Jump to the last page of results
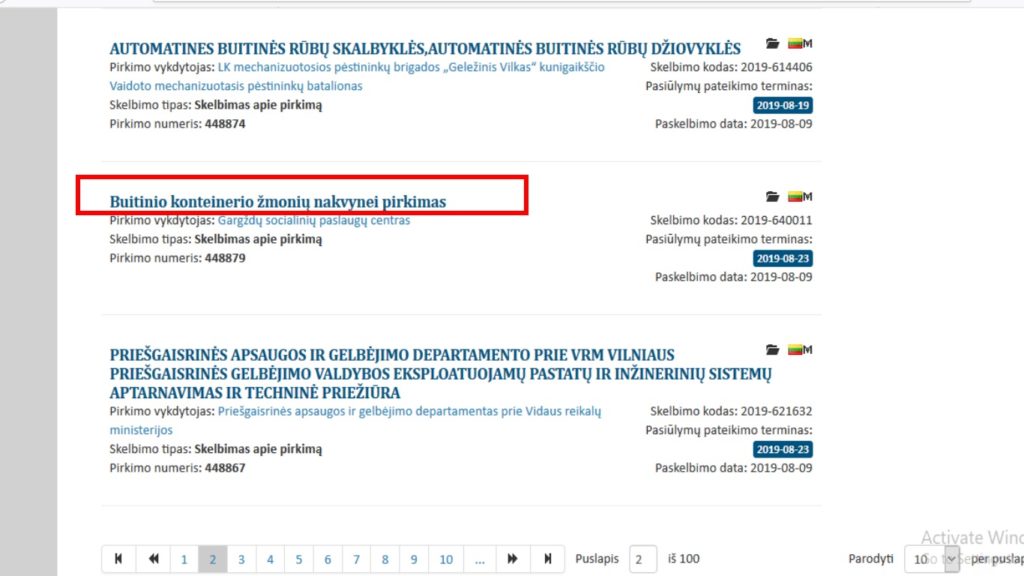The image size is (1024, 576). [x=547, y=559]
